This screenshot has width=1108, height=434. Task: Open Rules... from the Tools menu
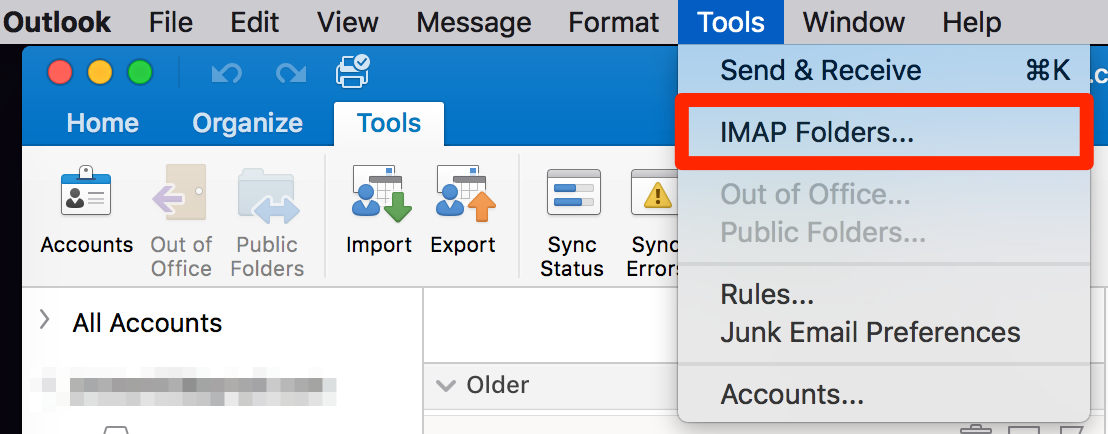coord(766,294)
